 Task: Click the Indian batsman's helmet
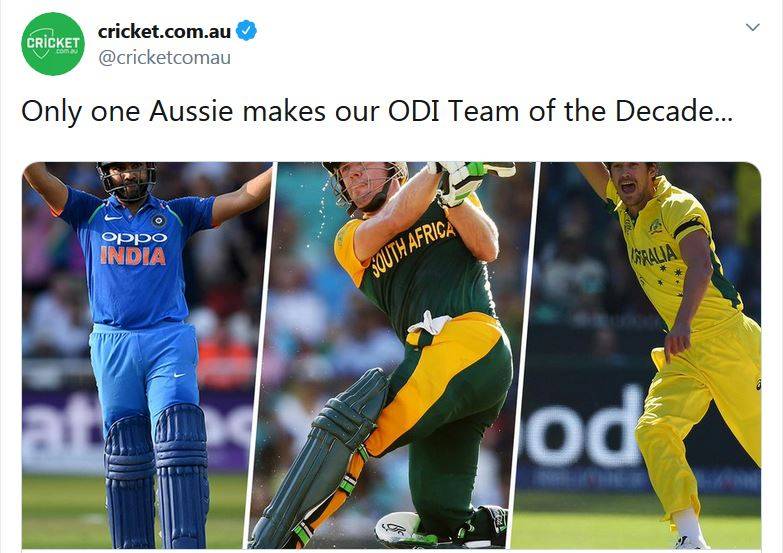(127, 177)
